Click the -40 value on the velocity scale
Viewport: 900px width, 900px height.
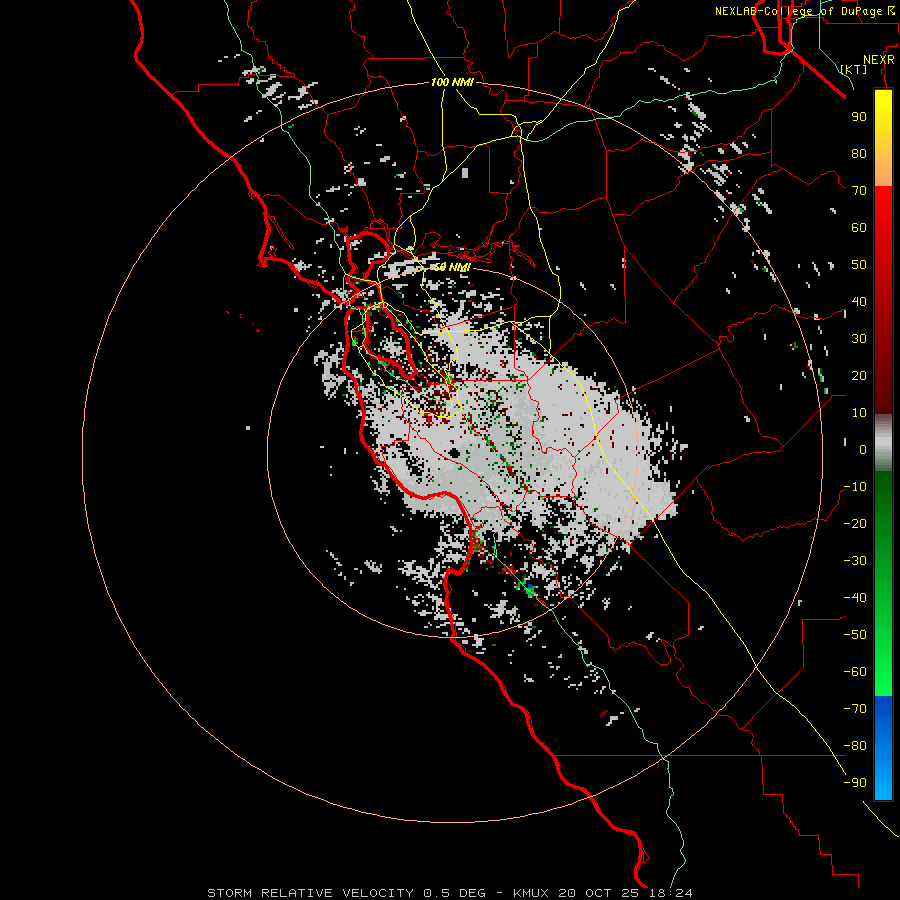855,598
